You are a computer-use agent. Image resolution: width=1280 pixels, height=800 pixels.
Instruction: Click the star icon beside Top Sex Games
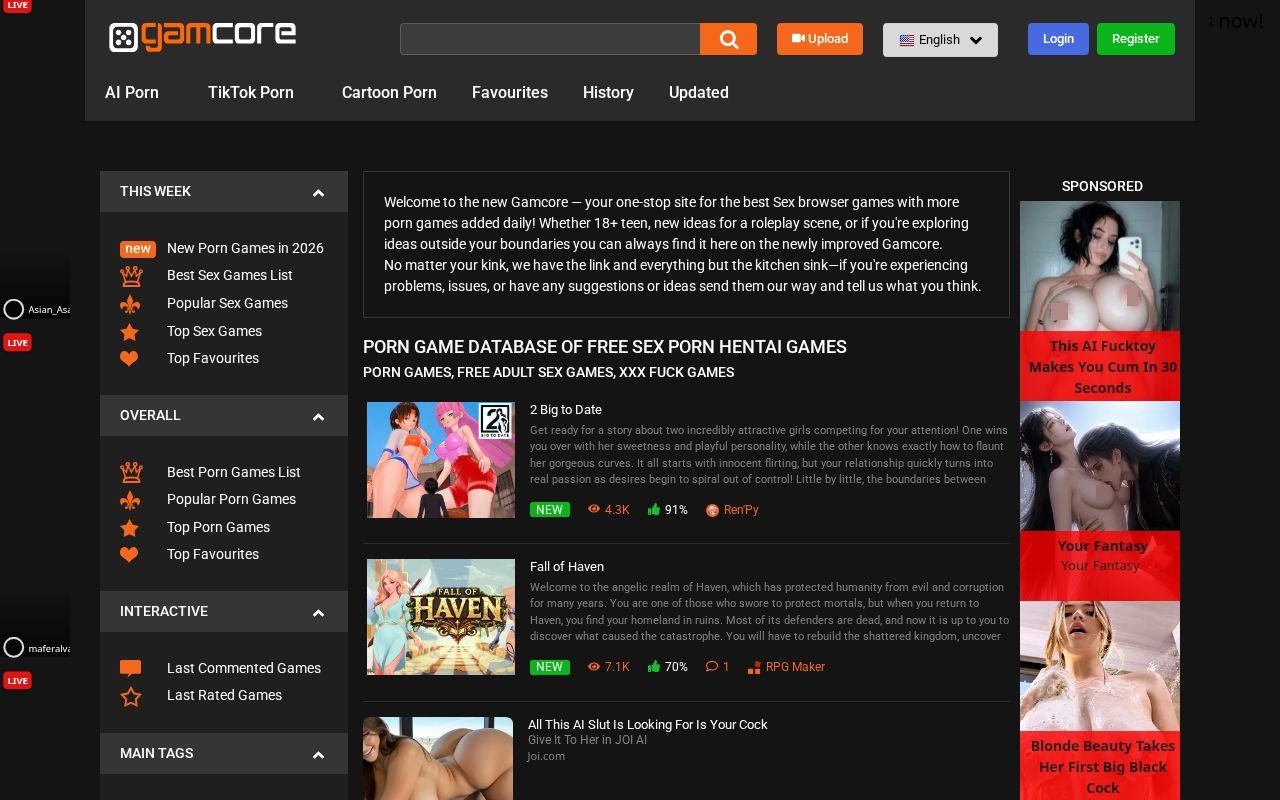click(129, 332)
